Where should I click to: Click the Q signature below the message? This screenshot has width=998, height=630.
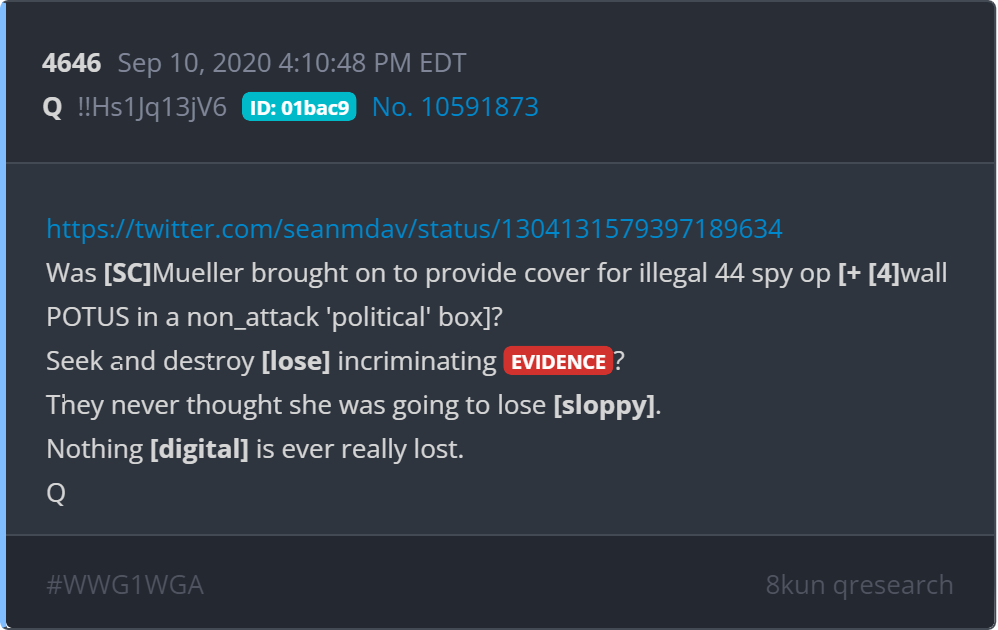[56, 493]
